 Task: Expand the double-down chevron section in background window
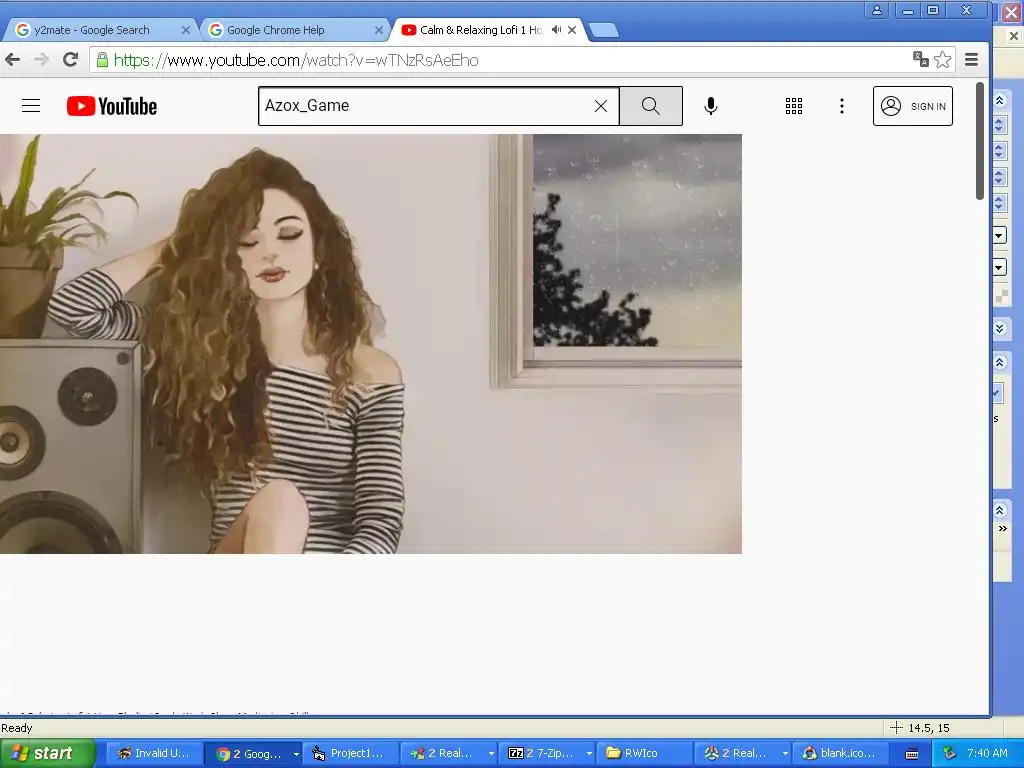coord(999,328)
